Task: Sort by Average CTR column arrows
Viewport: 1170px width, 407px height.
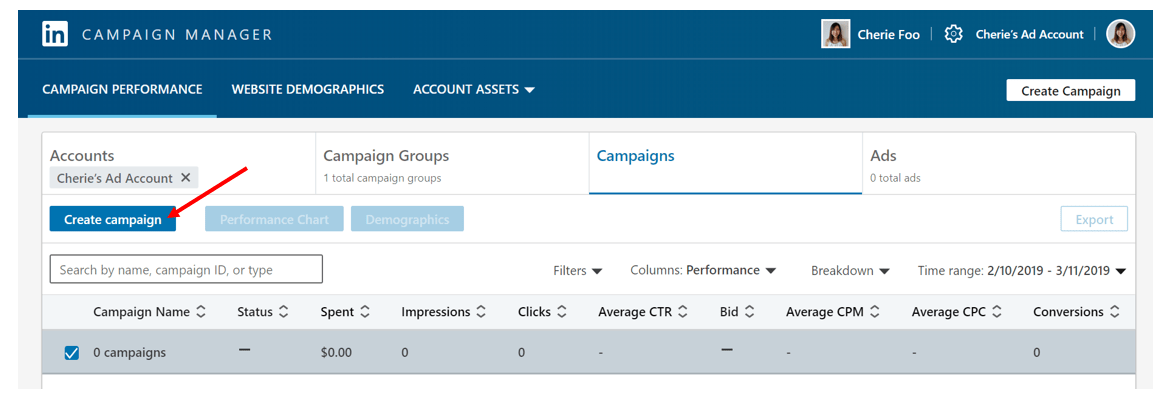Action: point(683,312)
